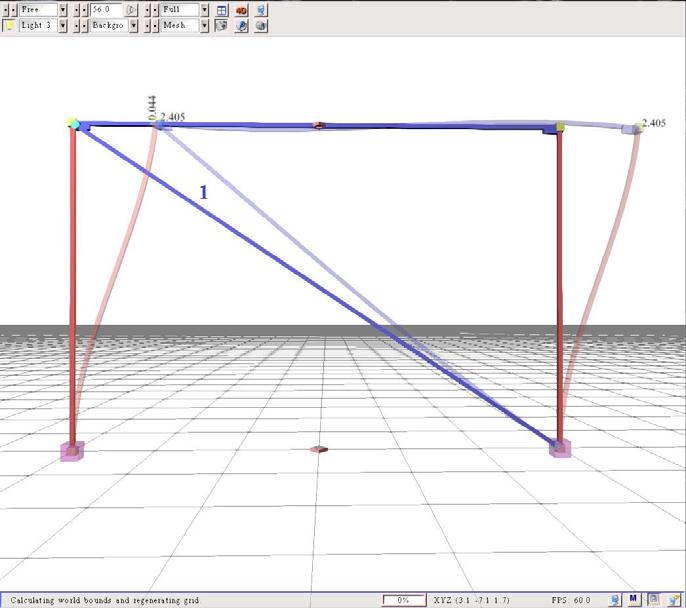Select the right pink base support
The image size is (686, 608).
(x=560, y=448)
